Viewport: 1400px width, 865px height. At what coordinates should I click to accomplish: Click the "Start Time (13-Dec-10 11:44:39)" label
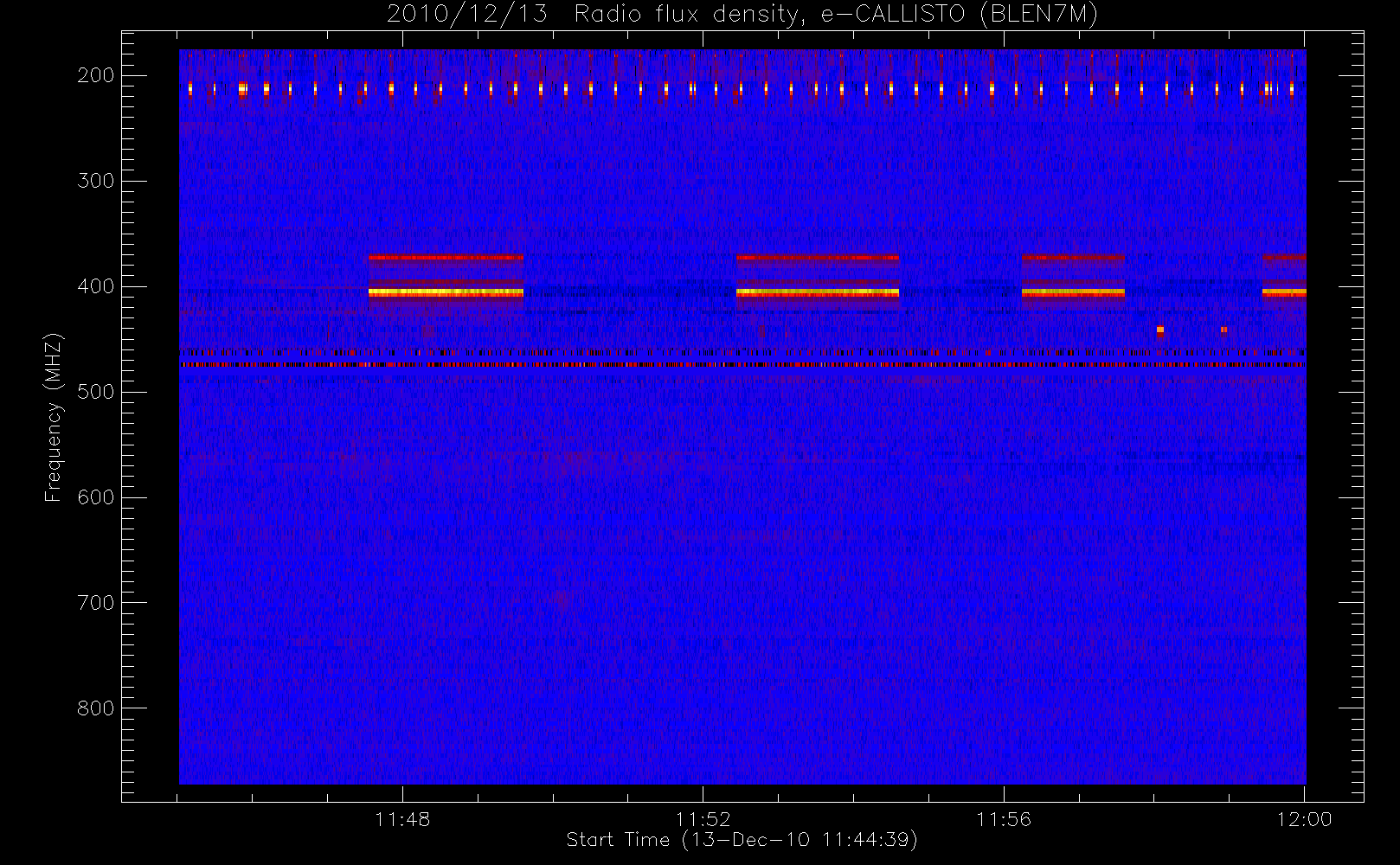pos(742,840)
